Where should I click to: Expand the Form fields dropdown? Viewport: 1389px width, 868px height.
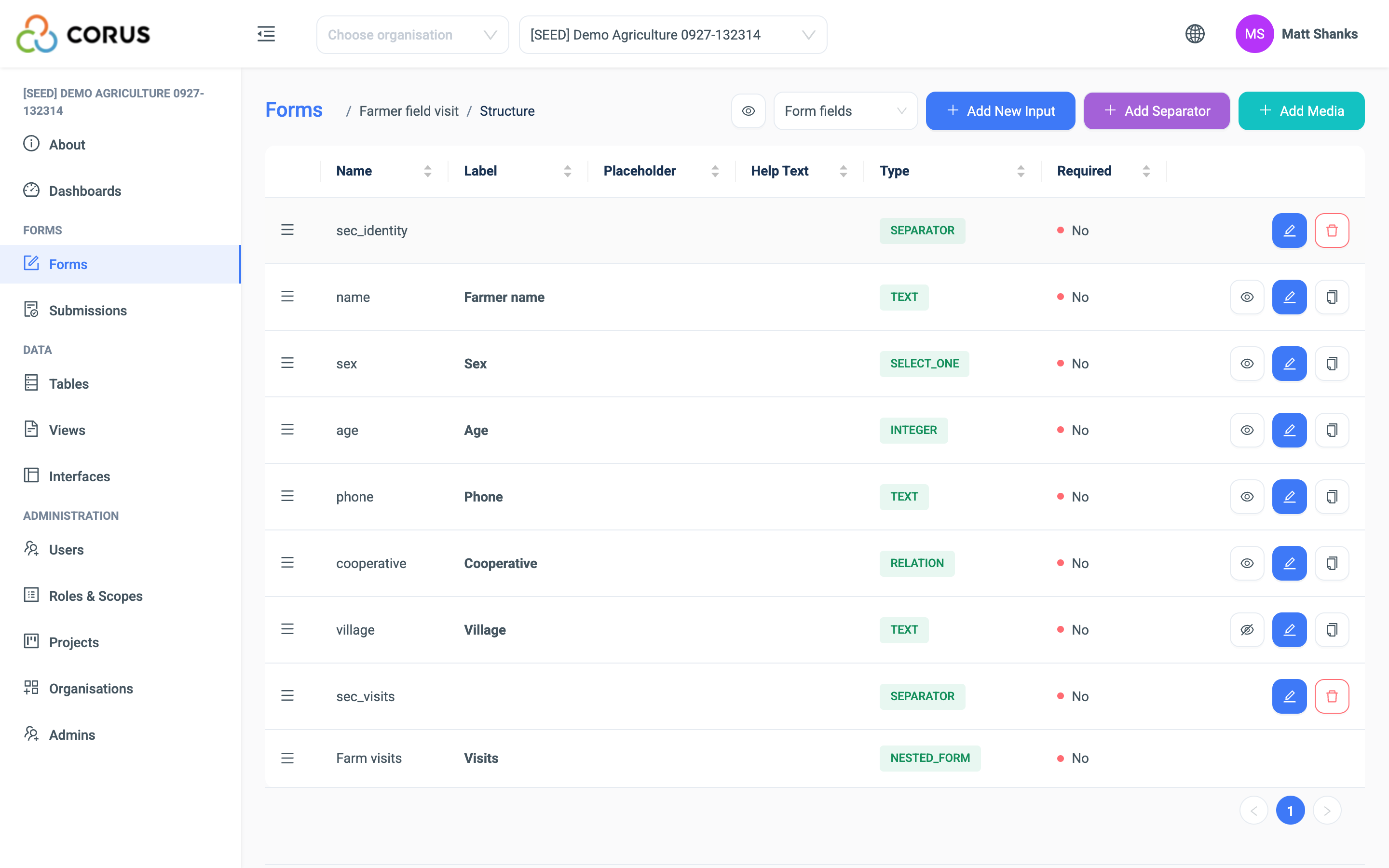click(x=845, y=111)
